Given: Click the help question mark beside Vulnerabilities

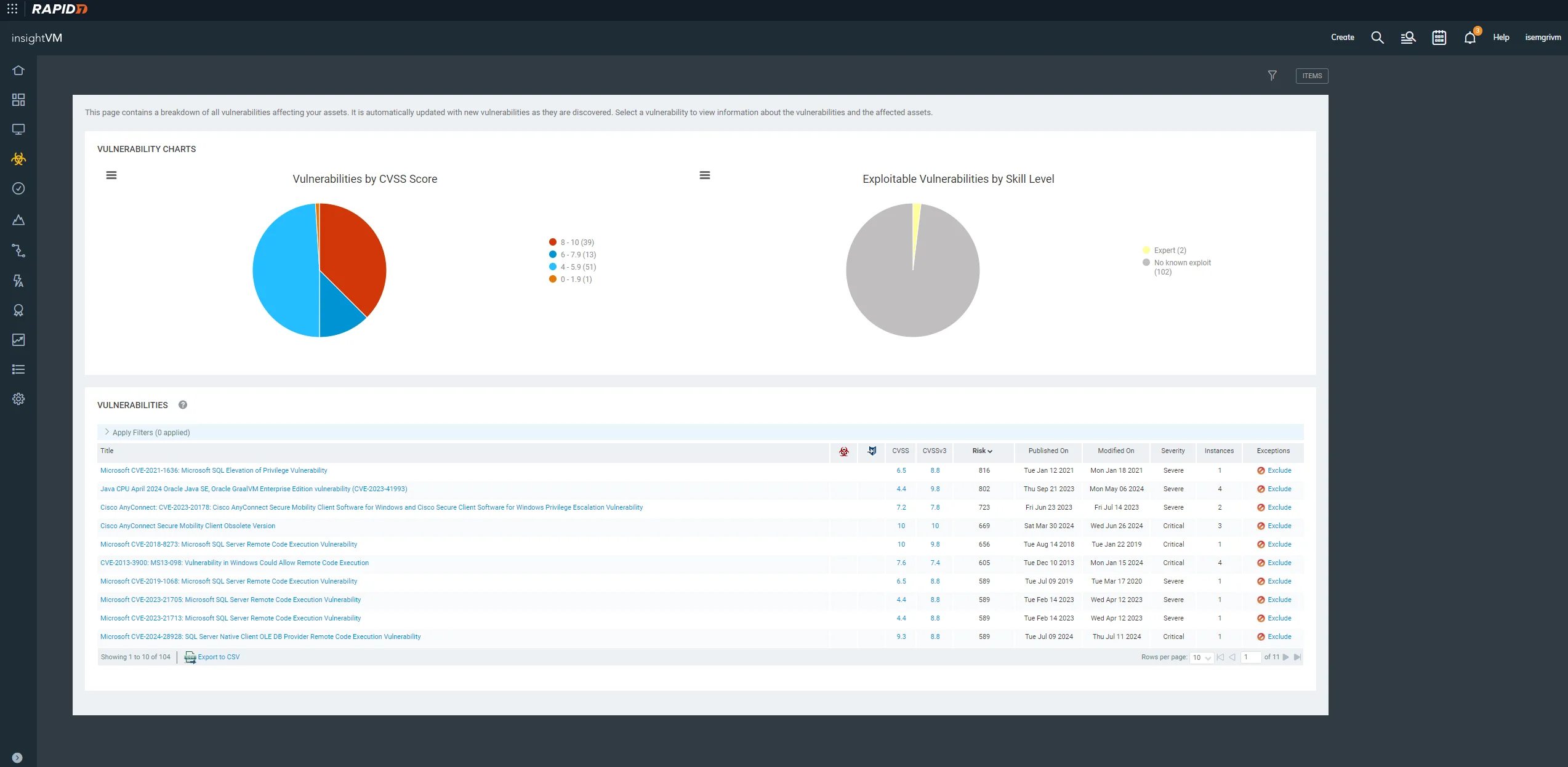Looking at the screenshot, I should coord(183,404).
